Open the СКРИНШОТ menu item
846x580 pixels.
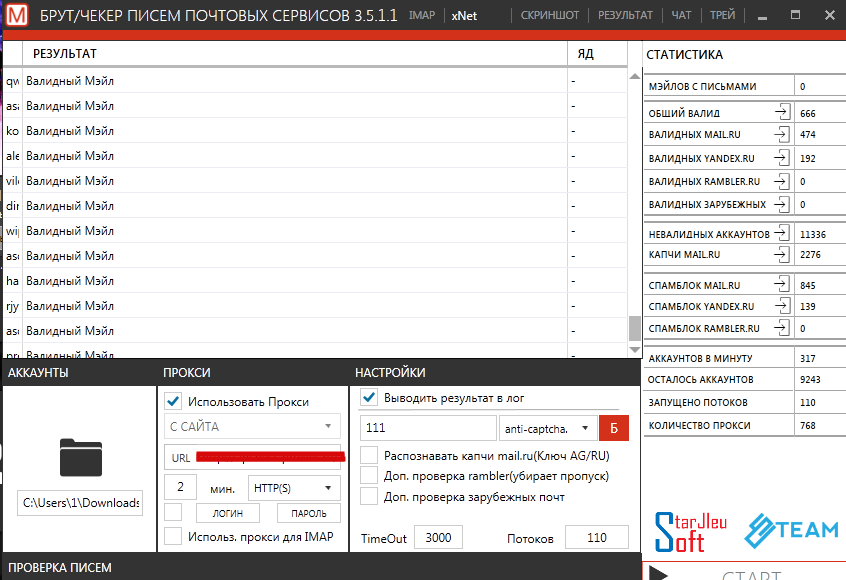coord(550,15)
